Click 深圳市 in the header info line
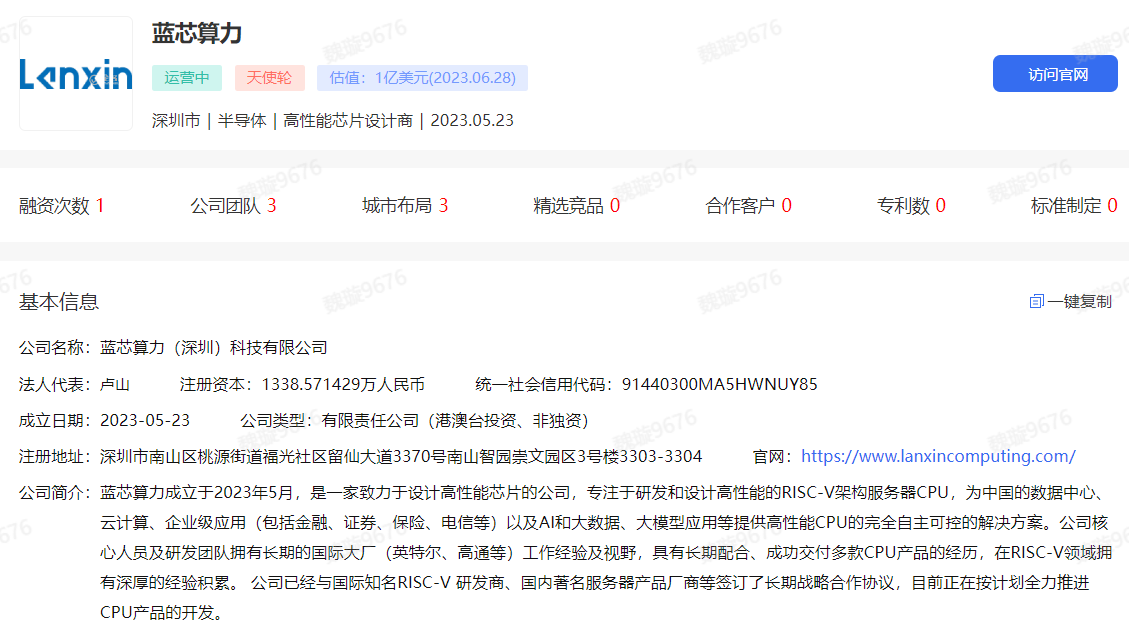Viewport: 1129px width, 639px height. point(176,120)
